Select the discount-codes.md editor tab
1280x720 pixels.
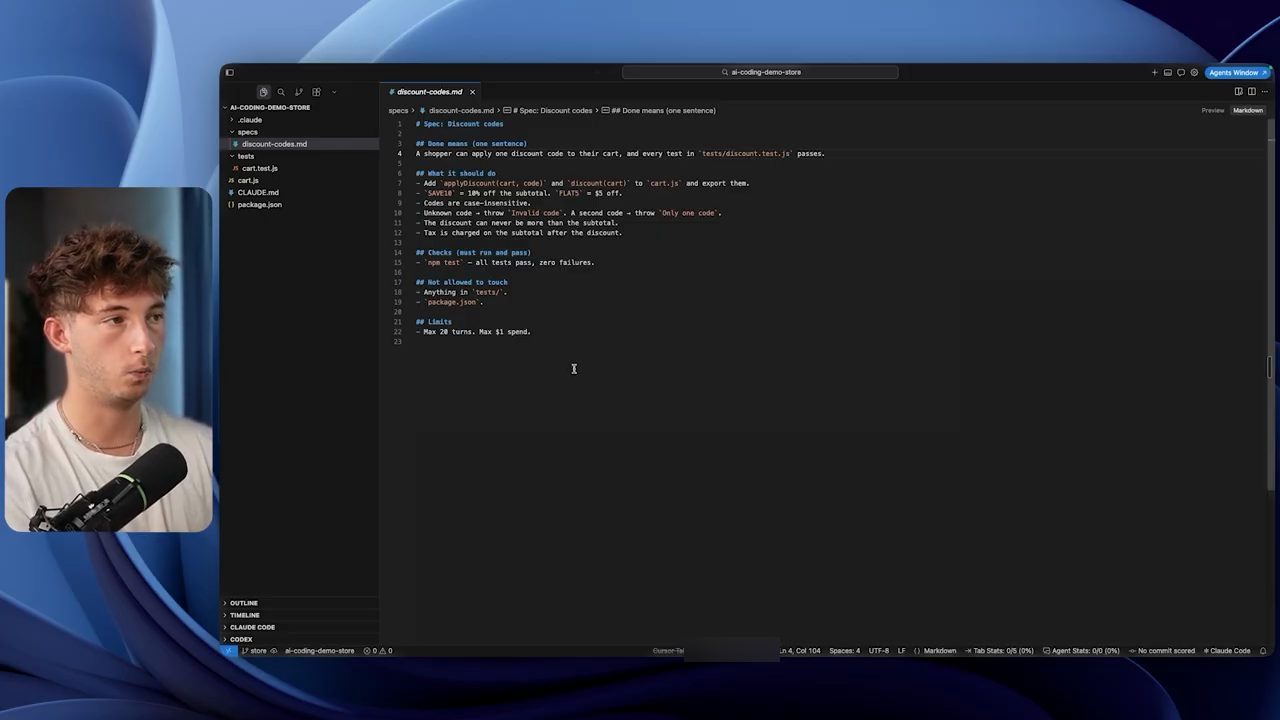tap(432, 92)
